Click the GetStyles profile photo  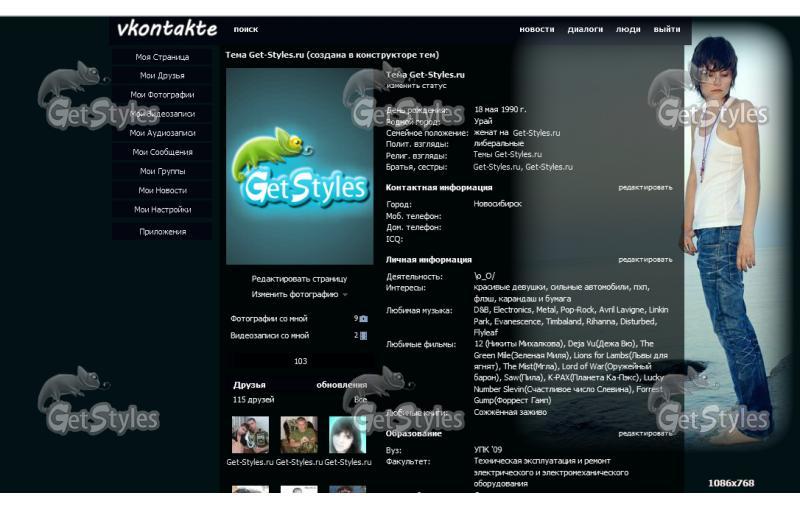[x=299, y=166]
